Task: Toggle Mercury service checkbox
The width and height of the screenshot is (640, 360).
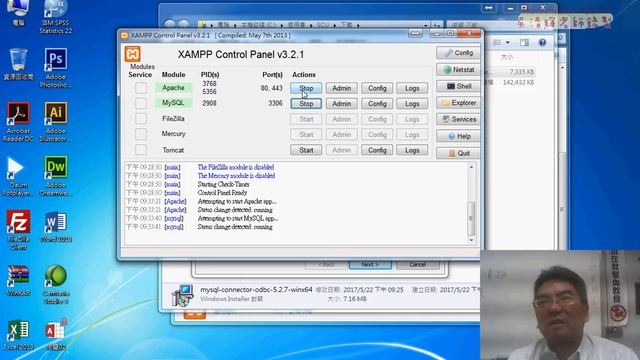Action: (x=141, y=134)
